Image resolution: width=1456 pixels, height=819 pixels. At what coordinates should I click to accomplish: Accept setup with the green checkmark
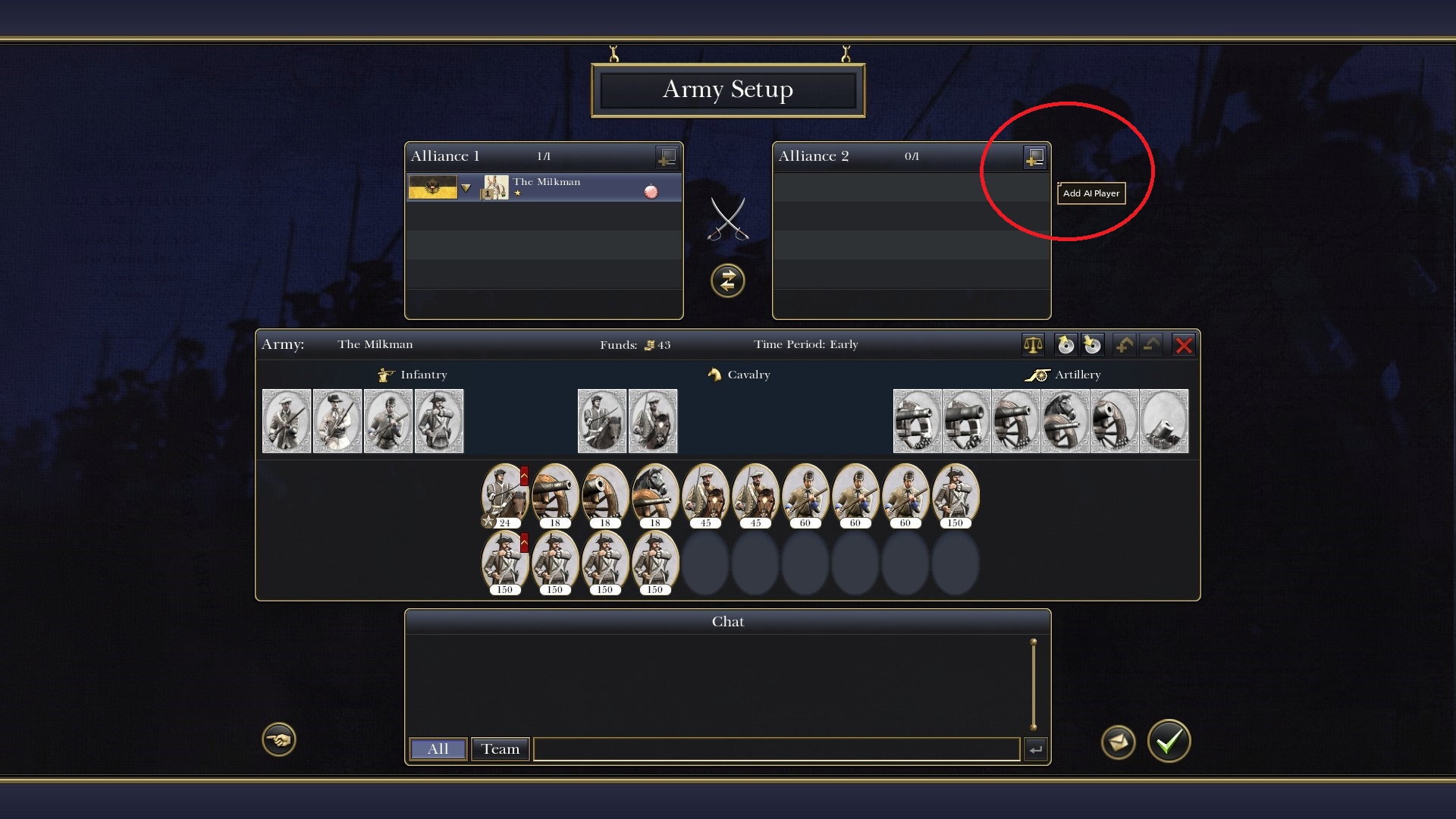coord(1169,741)
